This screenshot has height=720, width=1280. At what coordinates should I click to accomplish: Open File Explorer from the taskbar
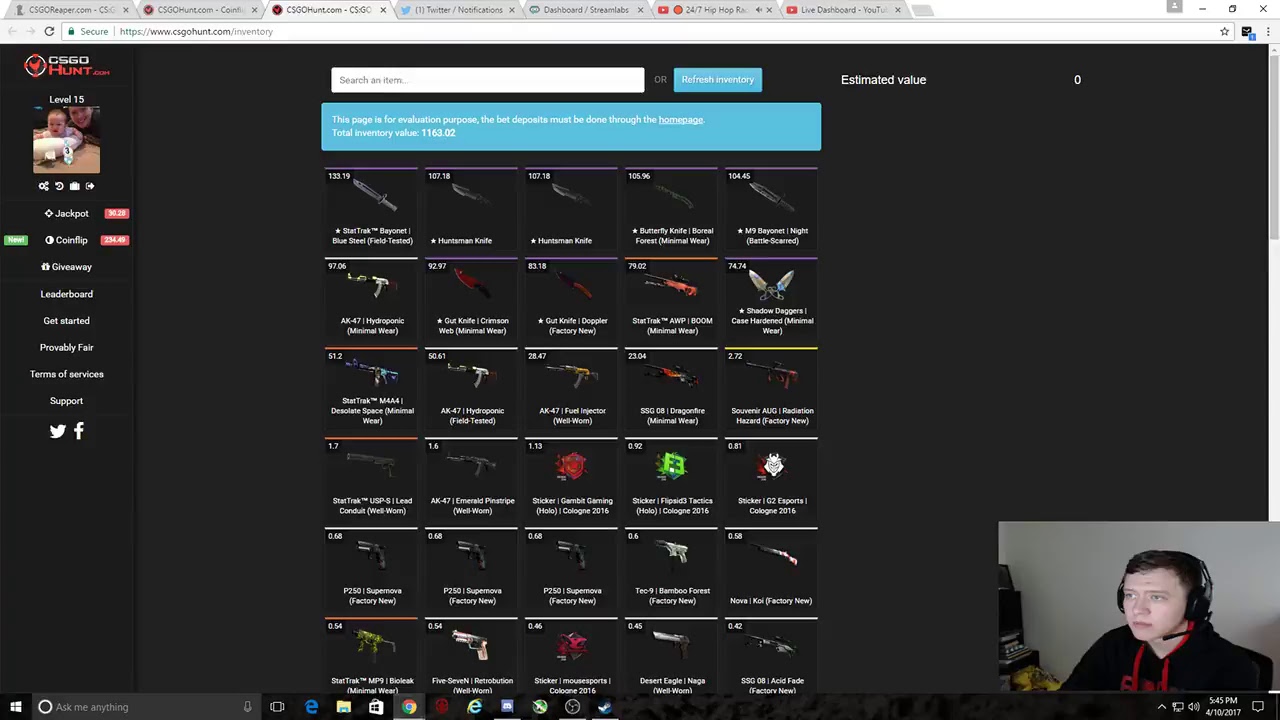343,707
